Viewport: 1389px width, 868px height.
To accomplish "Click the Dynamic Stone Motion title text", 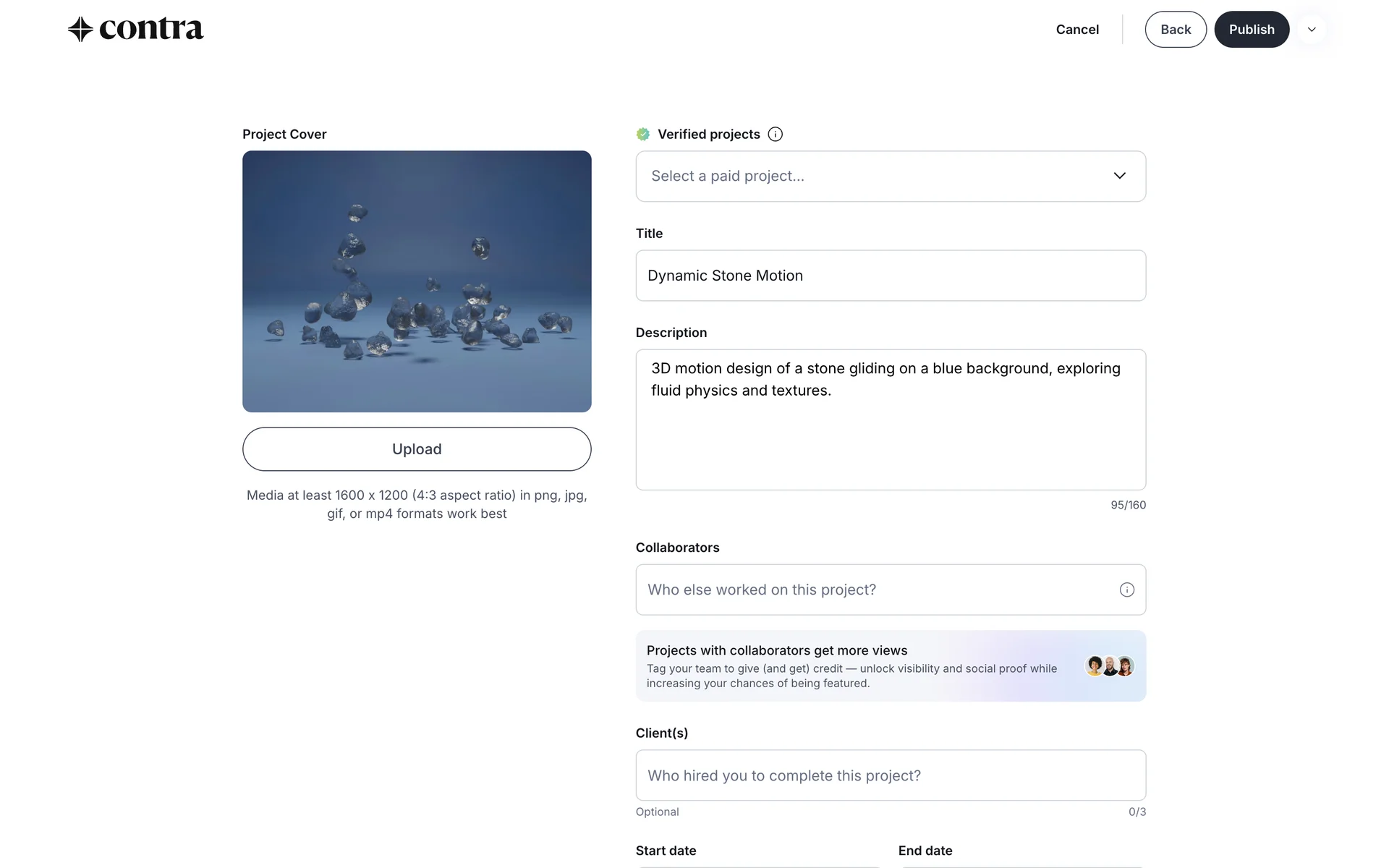I will click(x=725, y=276).
